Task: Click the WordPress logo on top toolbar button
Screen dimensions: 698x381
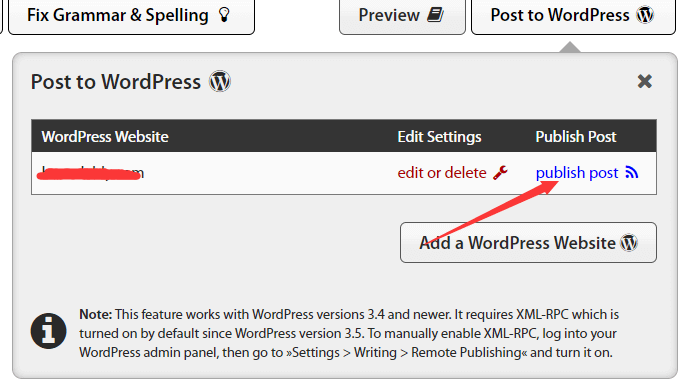Action: click(x=645, y=15)
